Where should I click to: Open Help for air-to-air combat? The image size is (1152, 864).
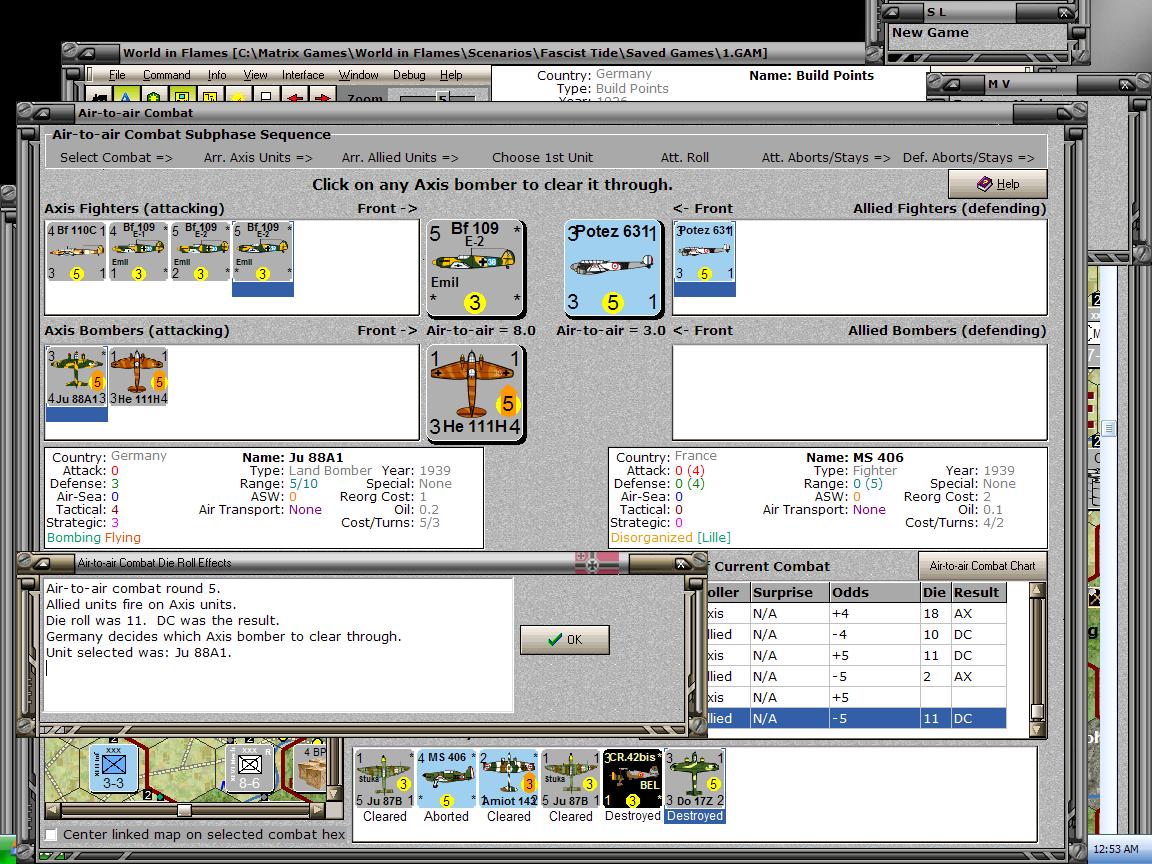(x=997, y=184)
